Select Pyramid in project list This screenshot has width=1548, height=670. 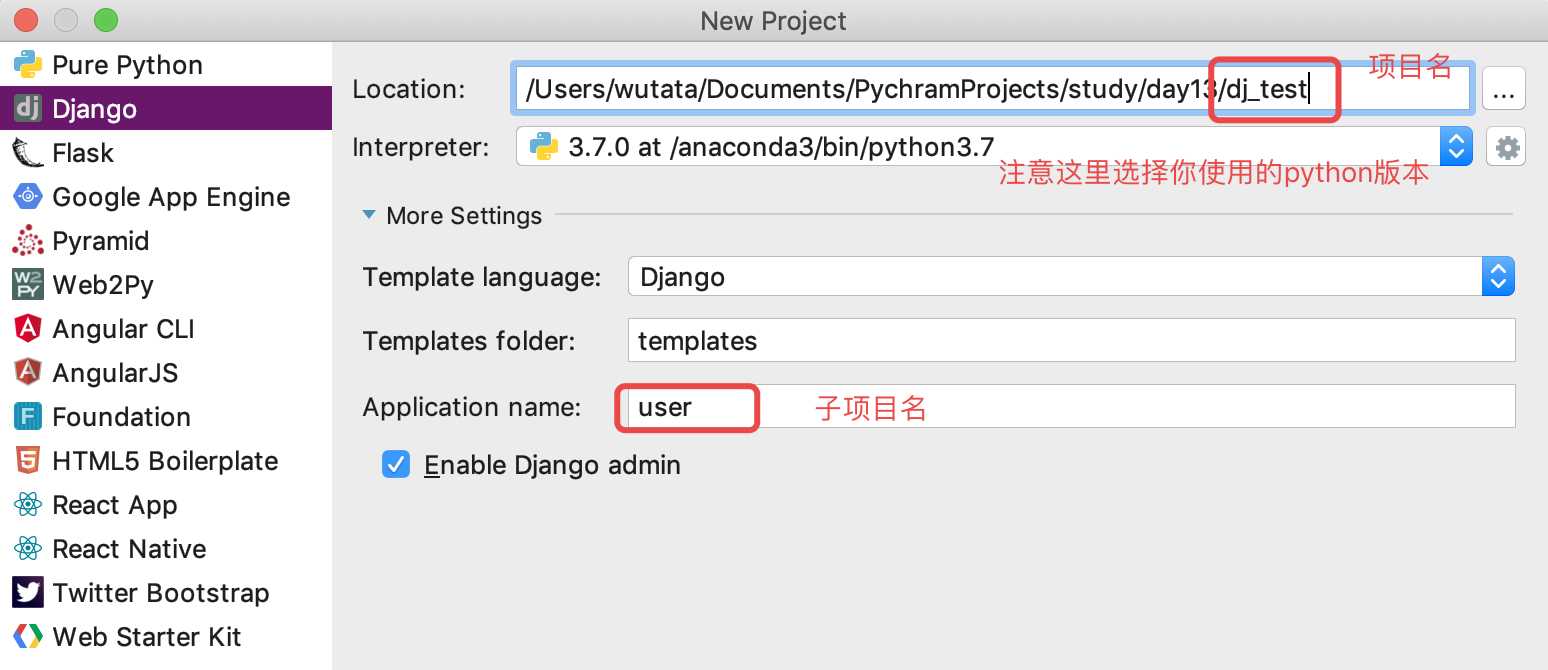click(x=100, y=241)
